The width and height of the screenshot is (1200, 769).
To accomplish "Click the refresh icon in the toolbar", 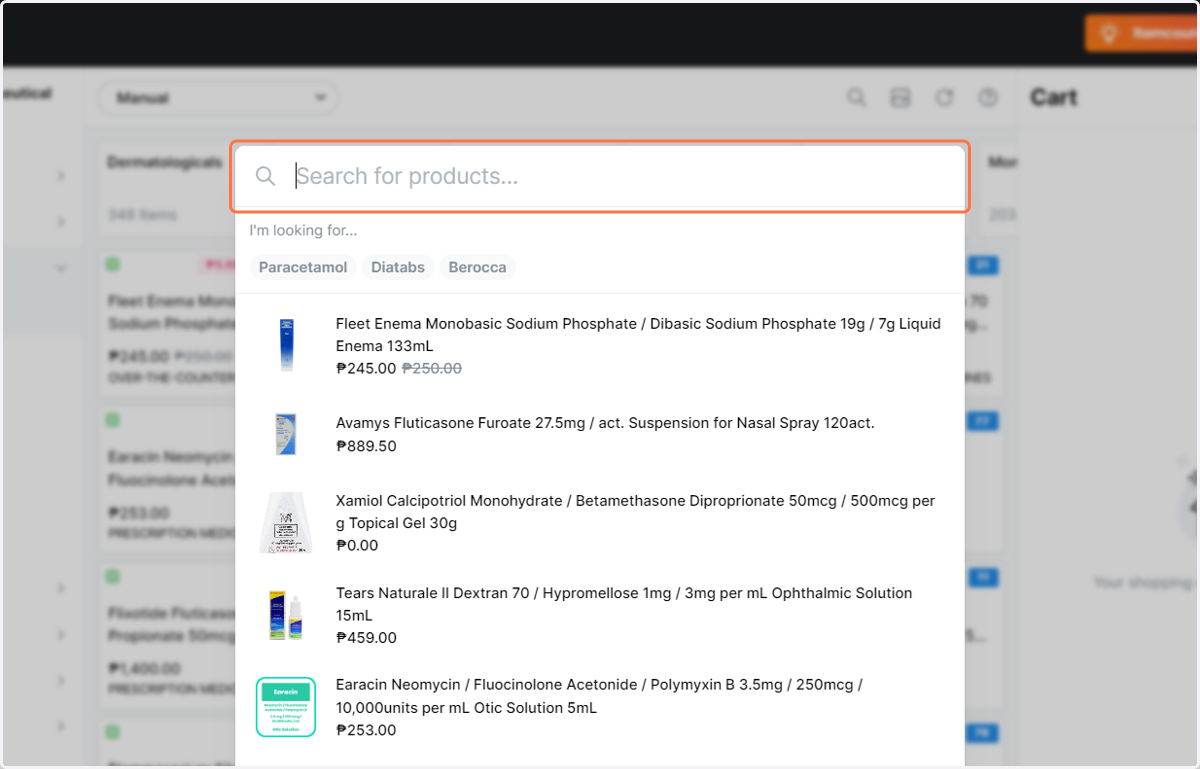I will pyautogui.click(x=944, y=97).
